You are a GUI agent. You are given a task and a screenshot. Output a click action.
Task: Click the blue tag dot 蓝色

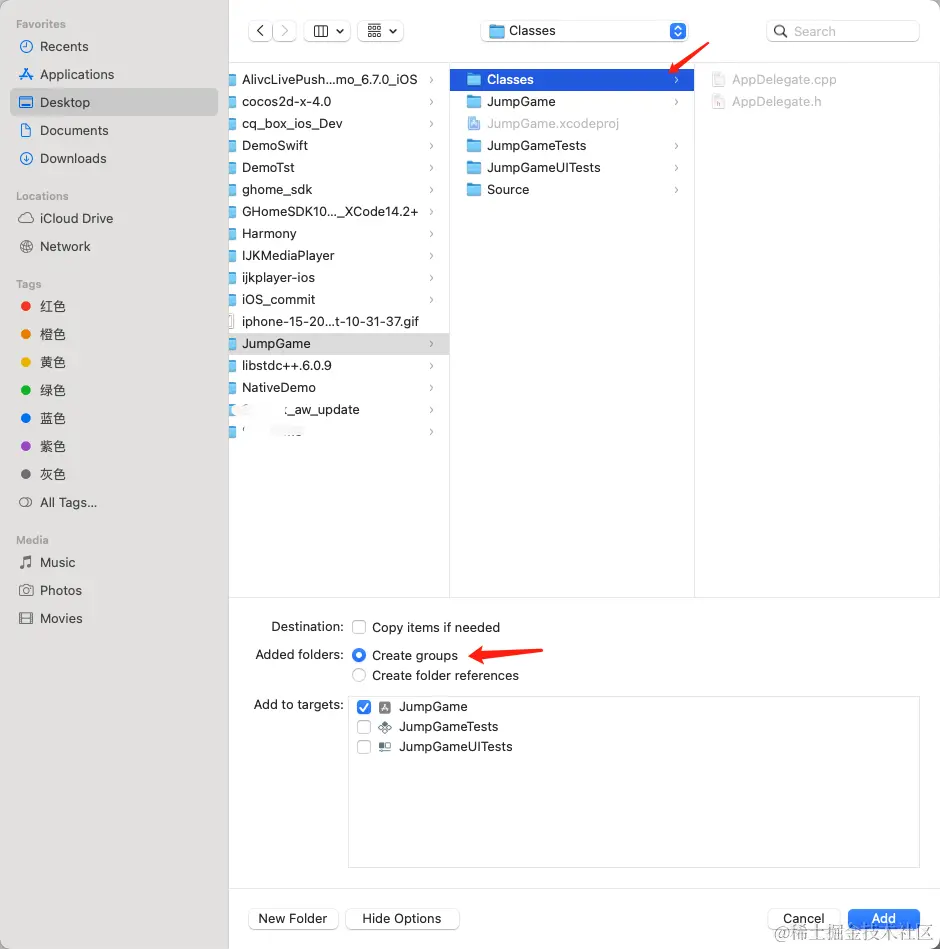[25, 418]
